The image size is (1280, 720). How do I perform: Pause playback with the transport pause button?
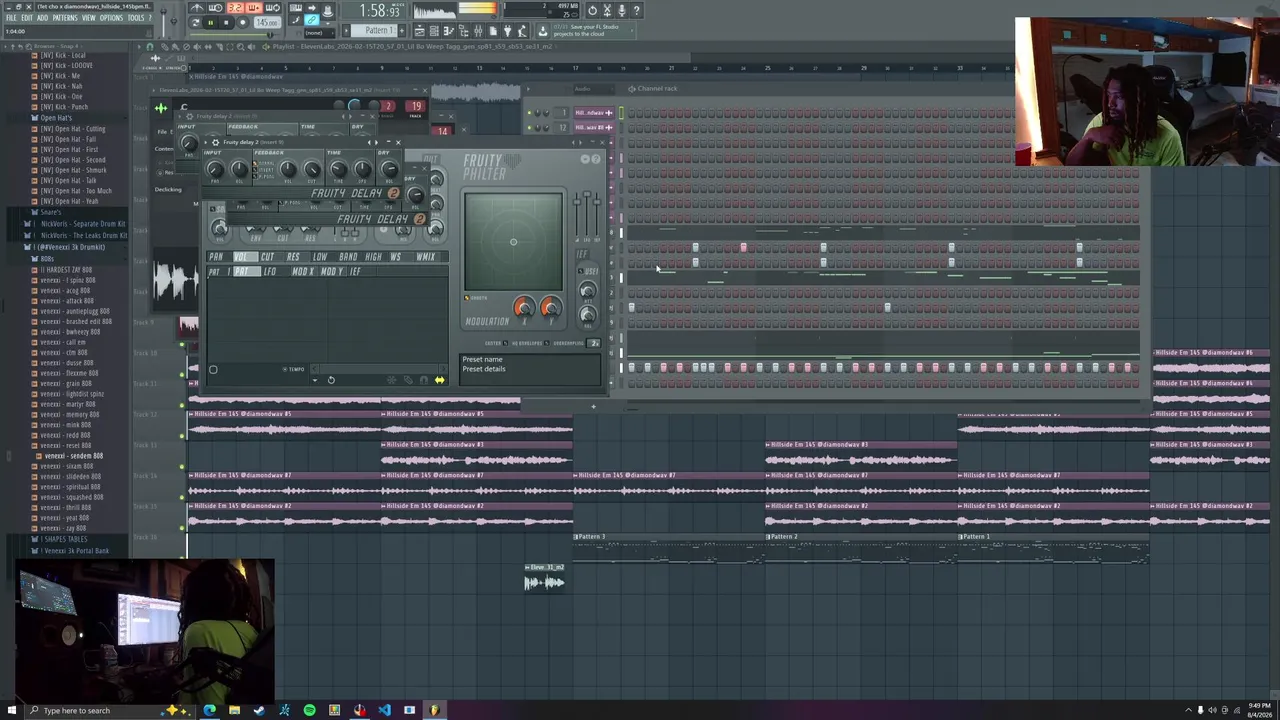click(x=211, y=22)
